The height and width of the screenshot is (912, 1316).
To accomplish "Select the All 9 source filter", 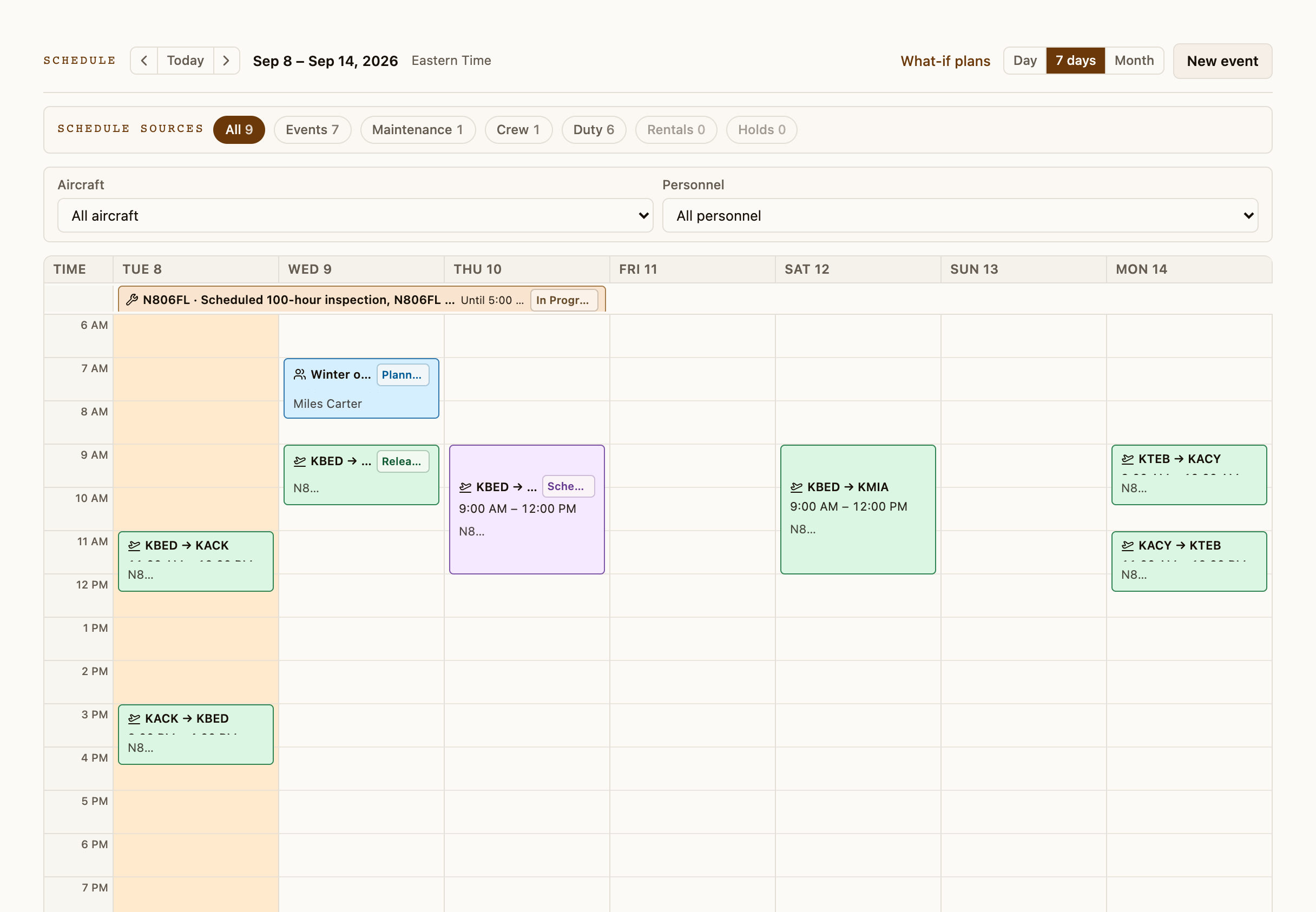I will coord(239,130).
